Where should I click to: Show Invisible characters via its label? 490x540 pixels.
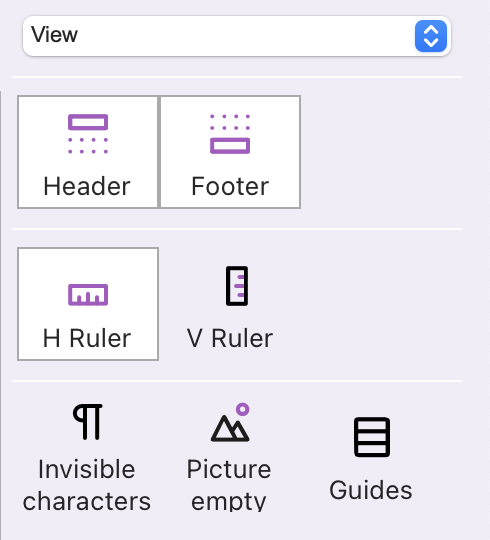coord(87,485)
